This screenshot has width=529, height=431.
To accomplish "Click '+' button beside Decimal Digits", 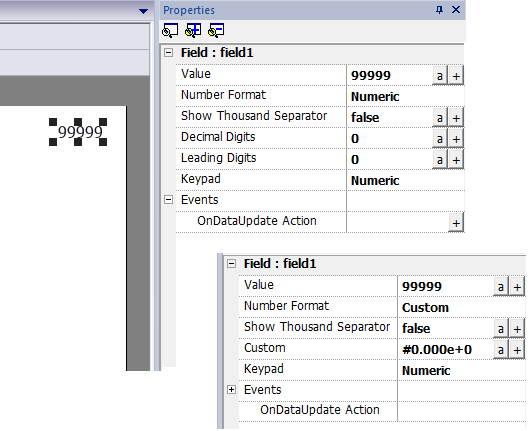I will 456,139.
